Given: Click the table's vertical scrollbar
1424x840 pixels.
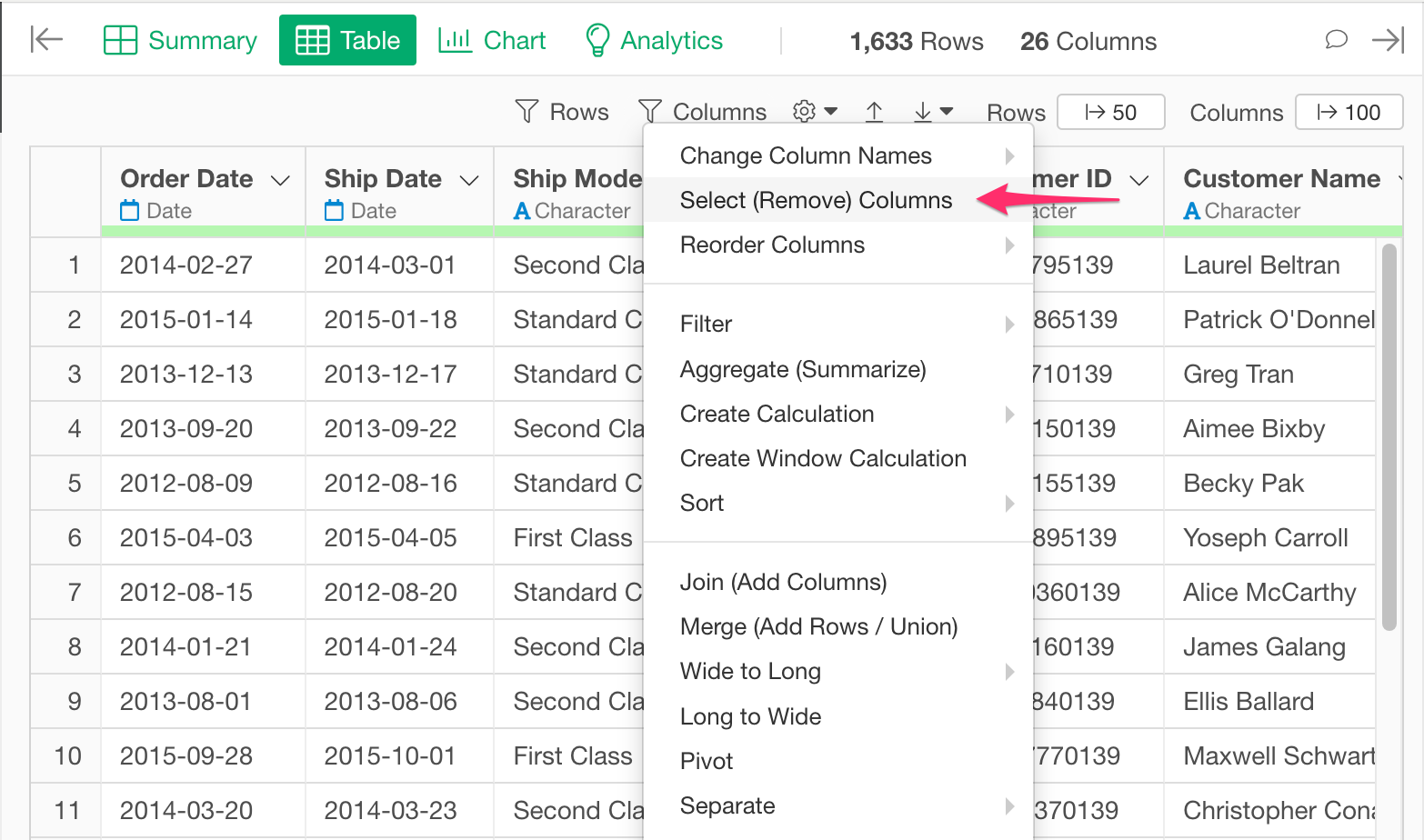Looking at the screenshot, I should [x=1389, y=436].
